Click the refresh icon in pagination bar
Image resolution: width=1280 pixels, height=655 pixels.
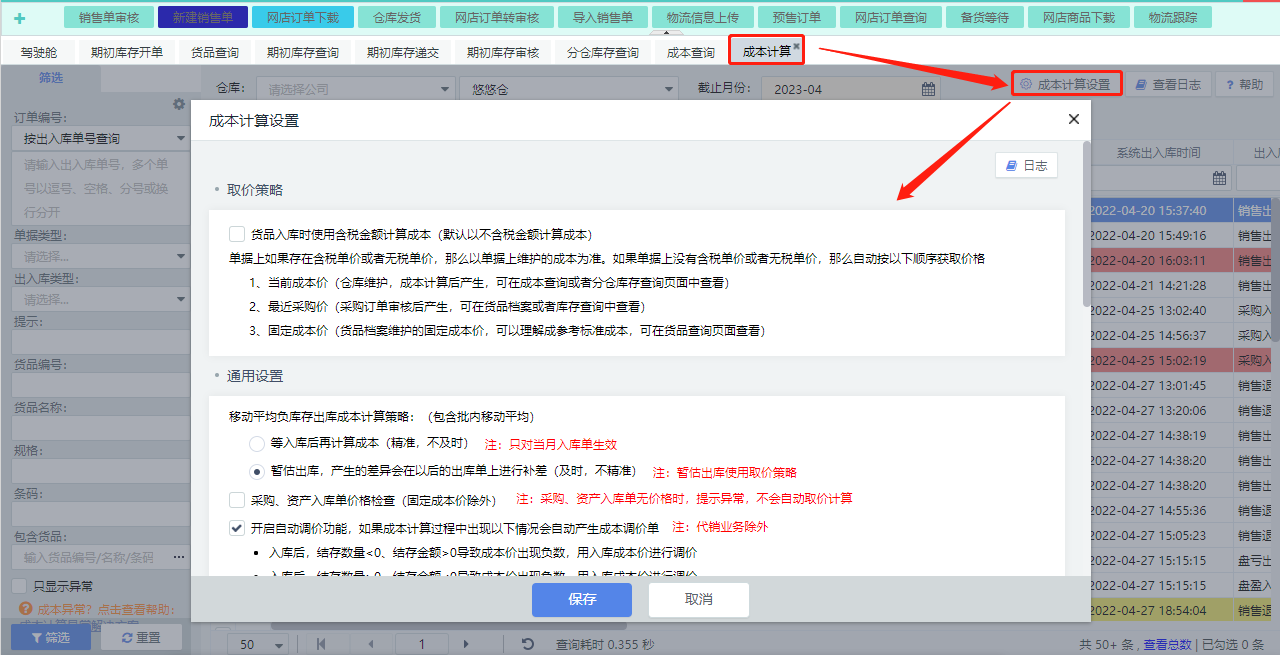pyautogui.click(x=528, y=645)
